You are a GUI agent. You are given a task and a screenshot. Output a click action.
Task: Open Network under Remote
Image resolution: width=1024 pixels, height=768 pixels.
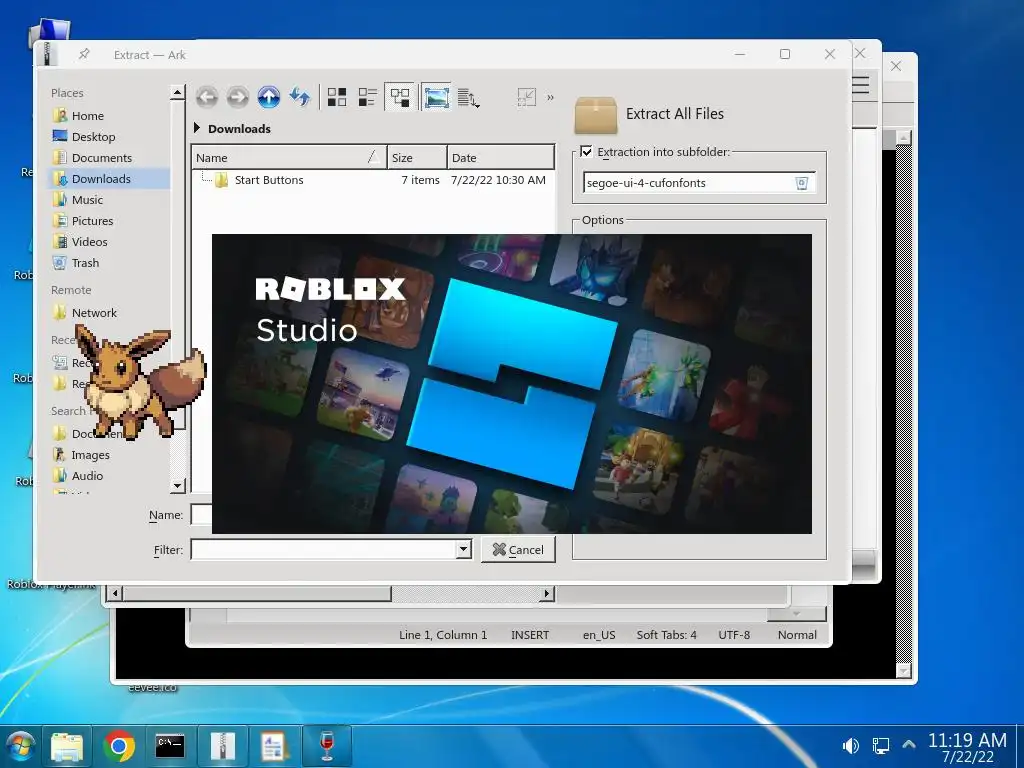pos(93,312)
